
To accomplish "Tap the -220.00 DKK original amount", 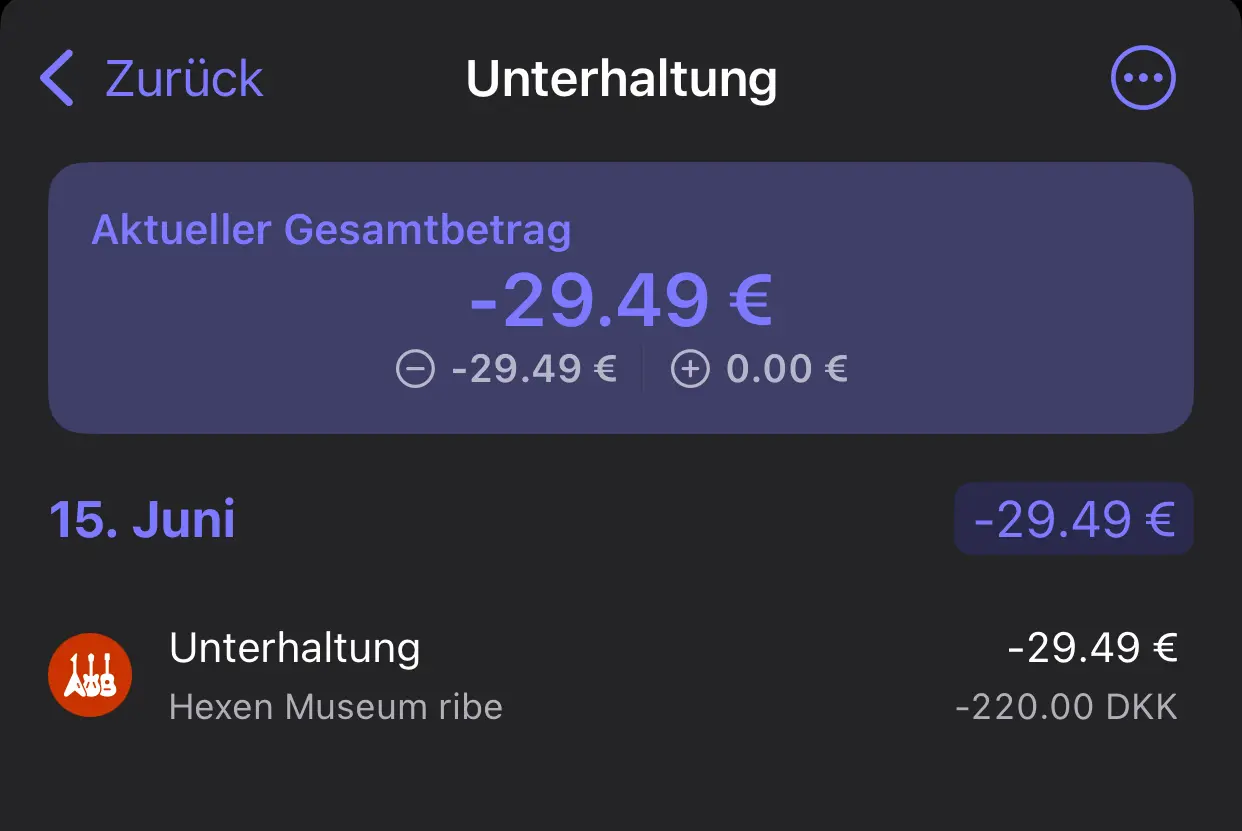I will (1066, 707).
